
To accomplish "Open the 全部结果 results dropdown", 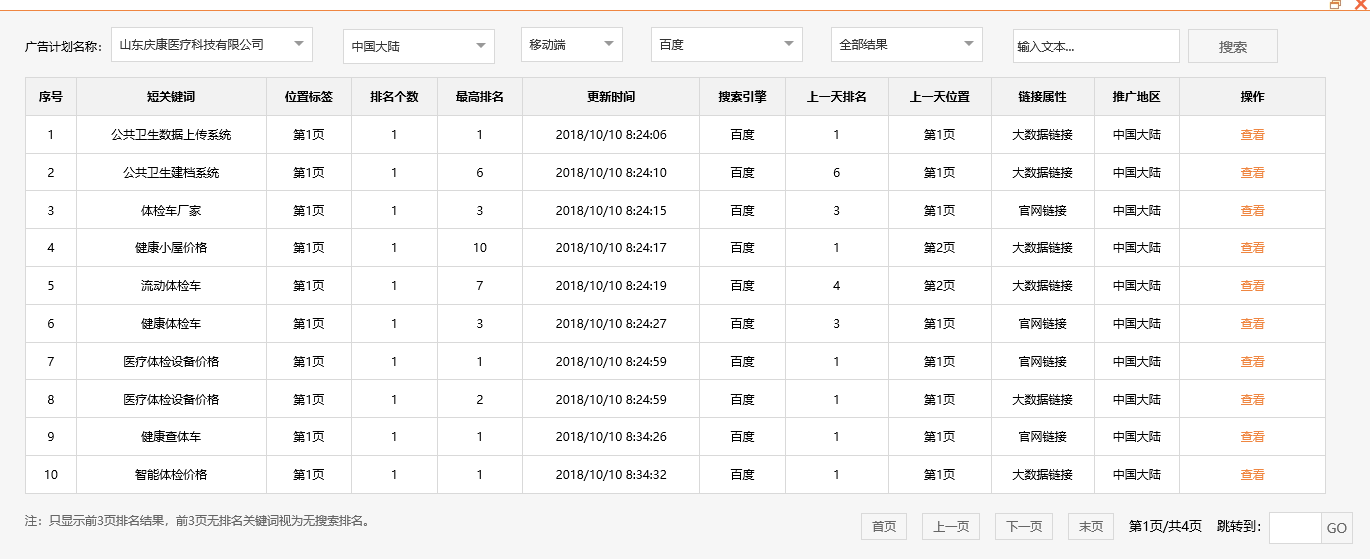I will [907, 45].
